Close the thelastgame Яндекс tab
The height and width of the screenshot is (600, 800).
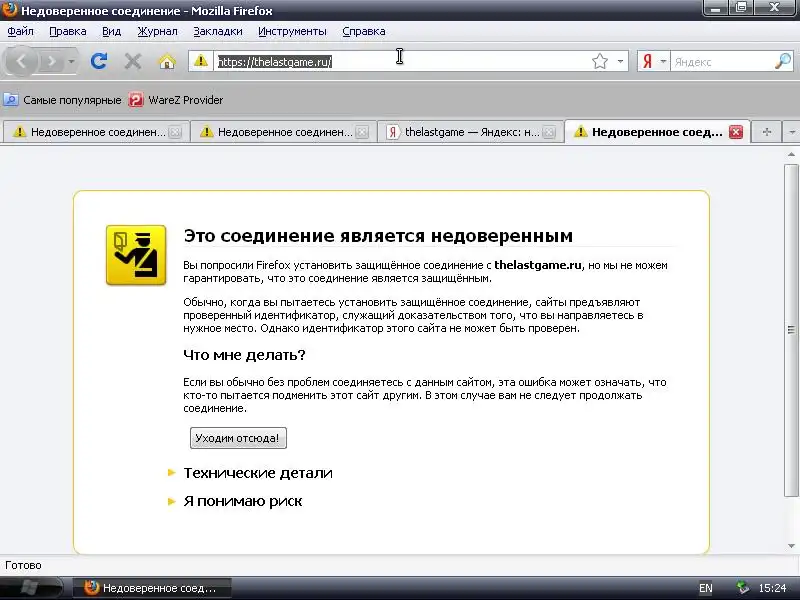click(x=549, y=132)
